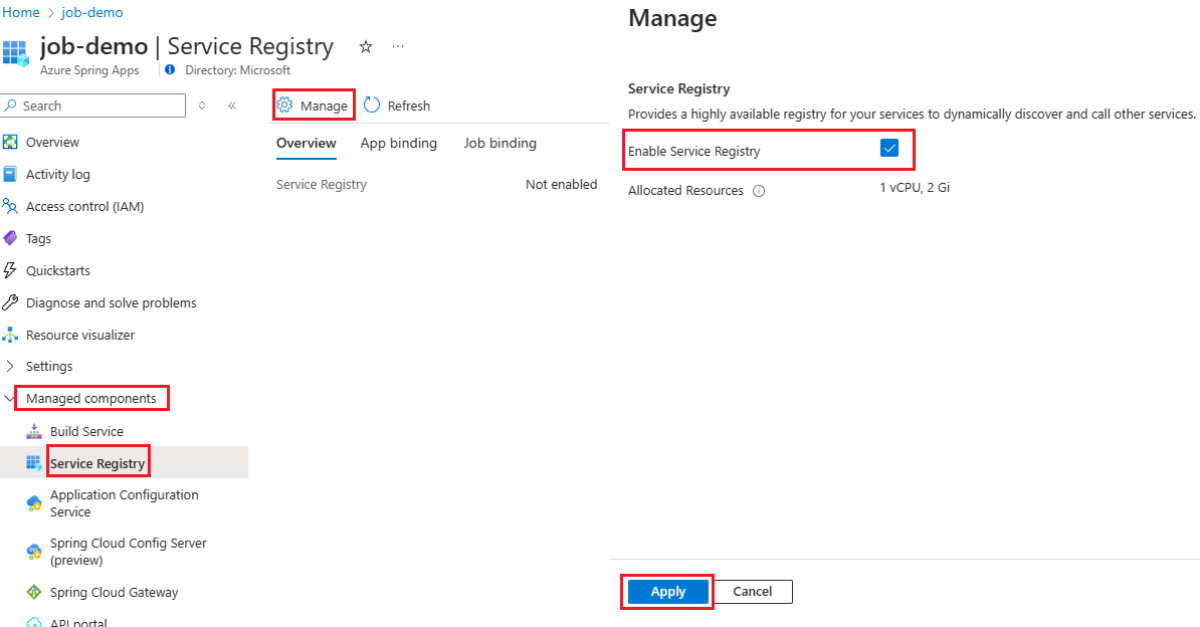The width and height of the screenshot is (1200, 627).
Task: Click the API portal icon
Action: (x=34, y=621)
